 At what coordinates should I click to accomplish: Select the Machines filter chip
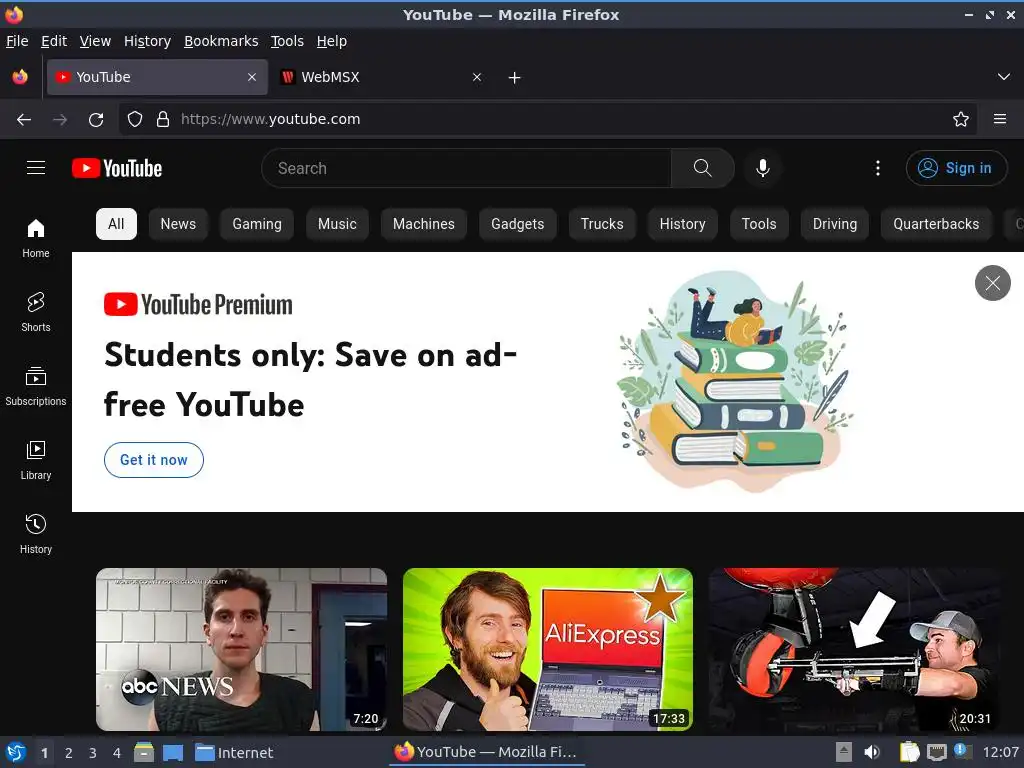[424, 224]
